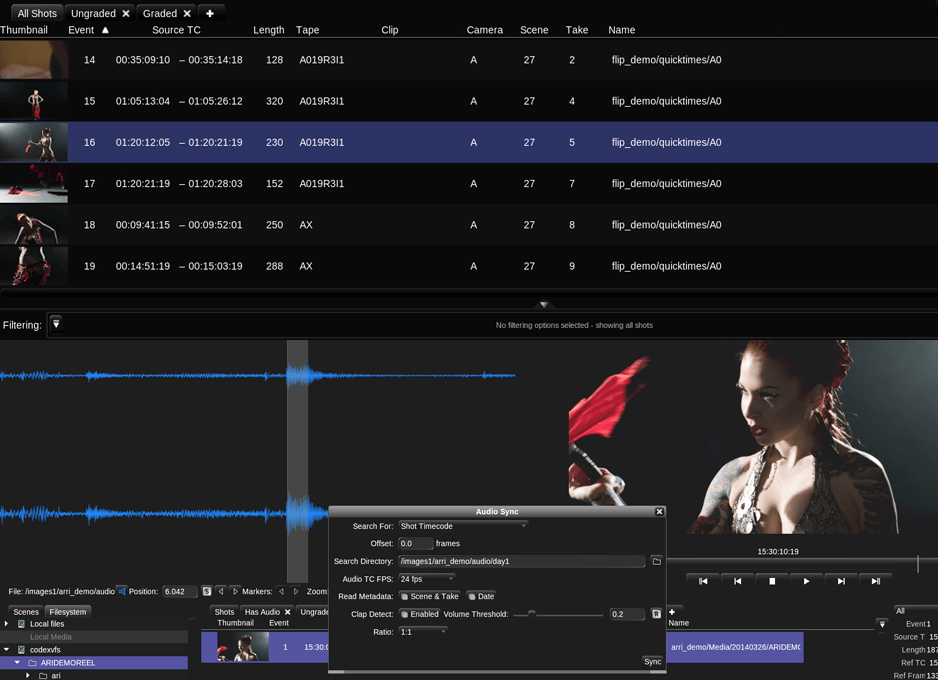
Task: Switch to the Scenes tab
Action: pyautogui.click(x=26, y=612)
